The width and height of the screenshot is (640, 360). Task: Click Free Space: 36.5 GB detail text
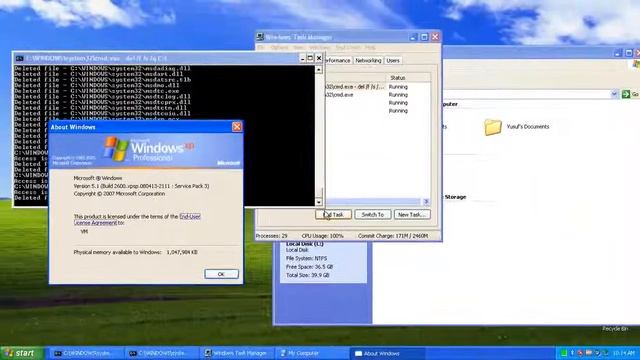(309, 267)
